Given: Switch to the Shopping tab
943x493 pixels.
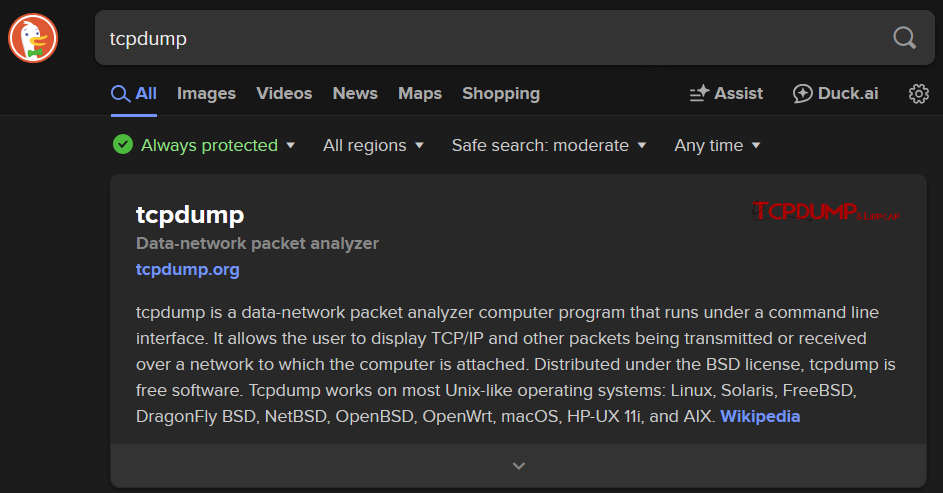Looking at the screenshot, I should (x=501, y=94).
